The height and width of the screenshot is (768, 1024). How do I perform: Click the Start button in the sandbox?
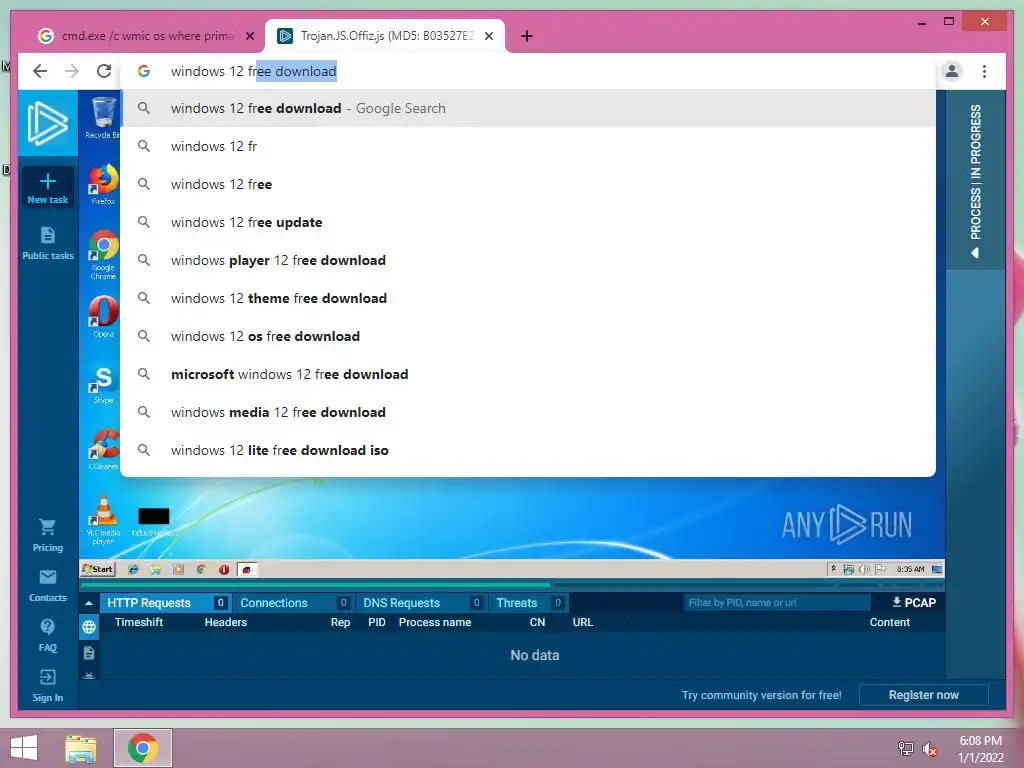[x=97, y=569]
